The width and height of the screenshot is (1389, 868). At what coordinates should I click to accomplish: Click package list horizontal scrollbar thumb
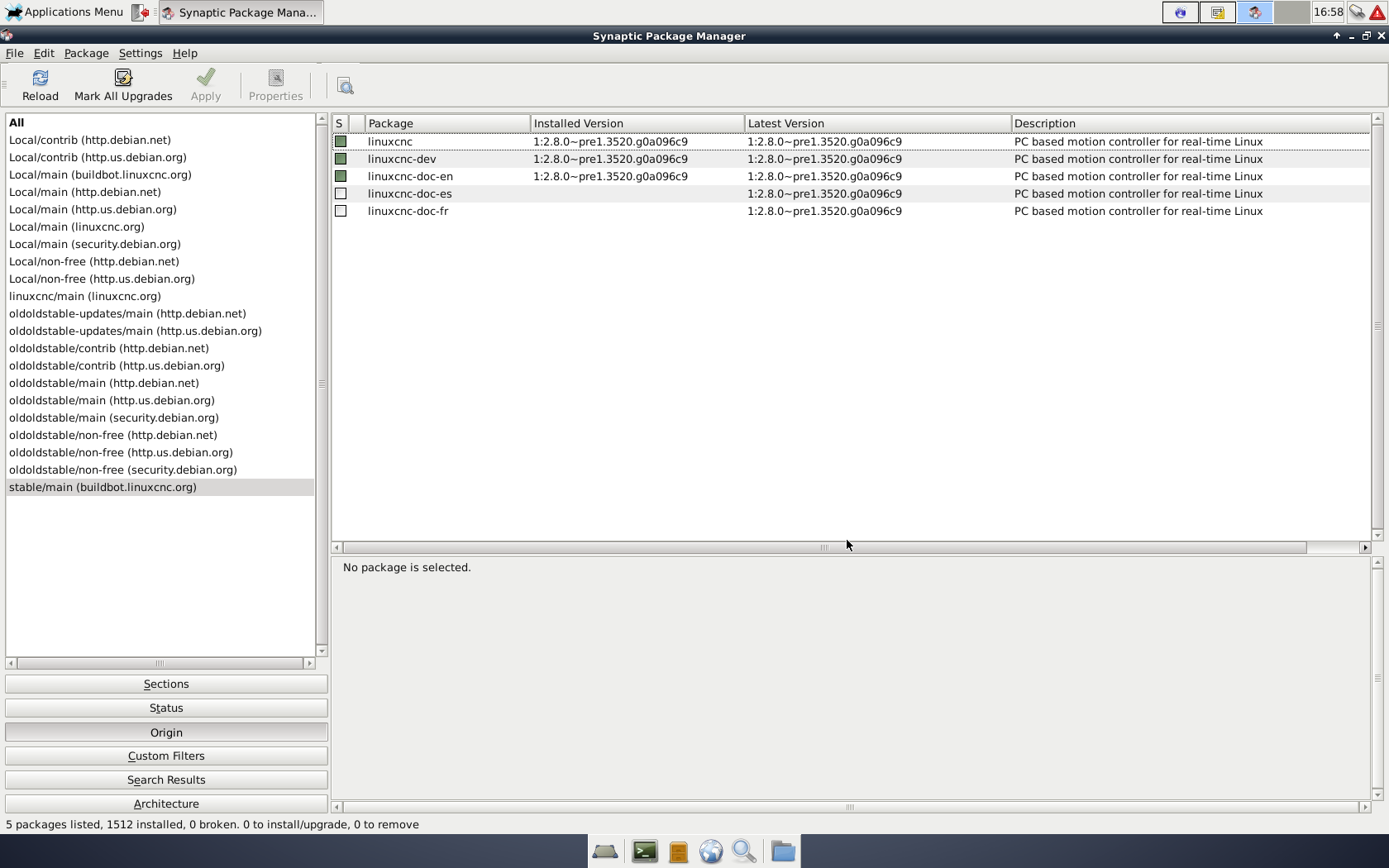coord(824,547)
